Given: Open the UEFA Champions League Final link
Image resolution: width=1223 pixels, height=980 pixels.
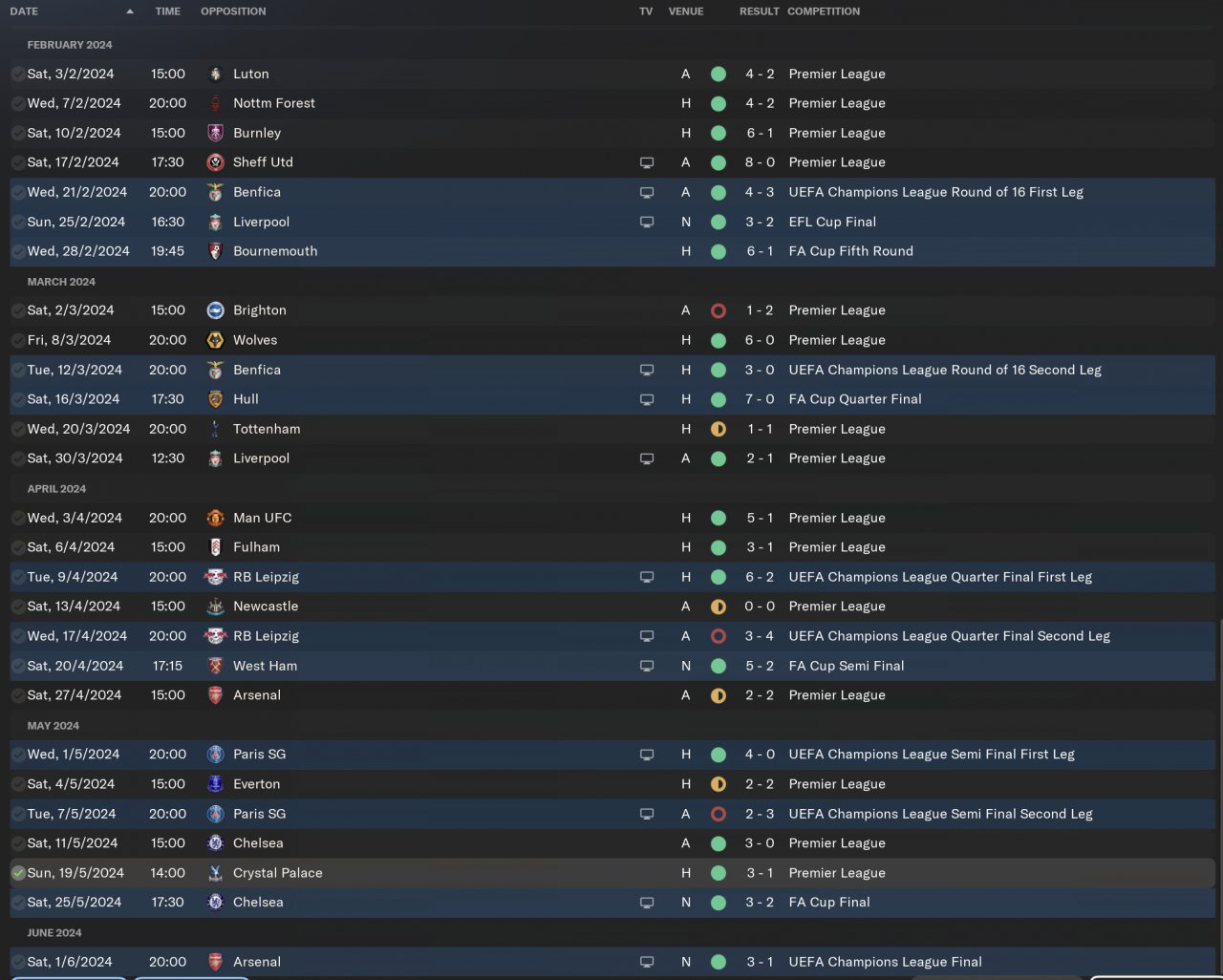Looking at the screenshot, I should (885, 962).
